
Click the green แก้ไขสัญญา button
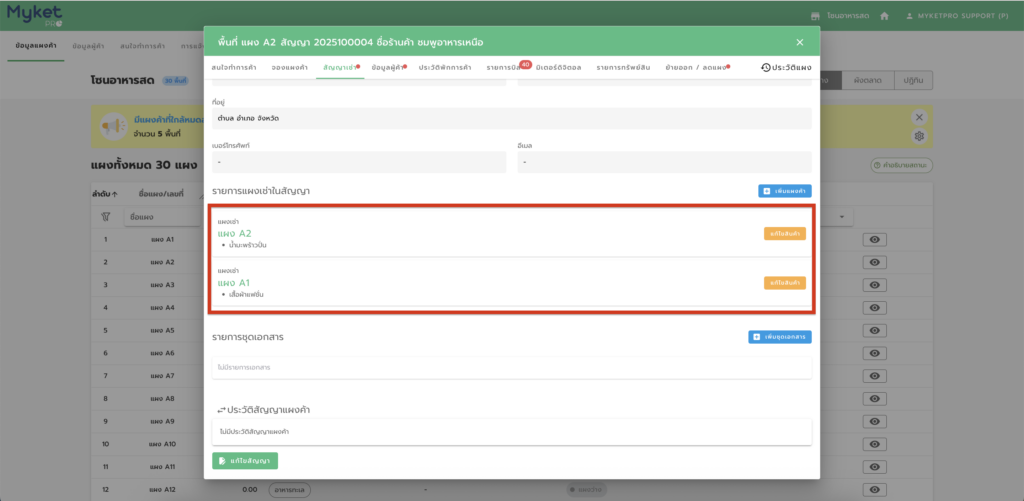[245, 460]
